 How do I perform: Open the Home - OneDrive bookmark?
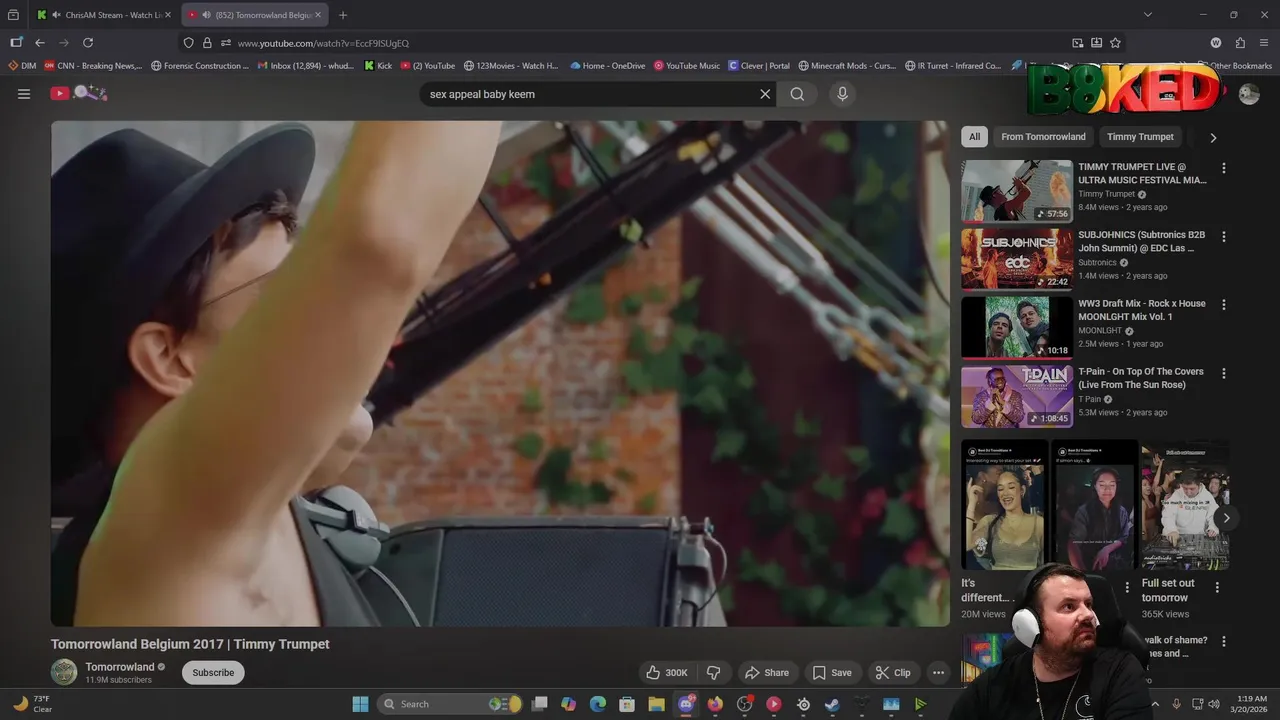608,66
